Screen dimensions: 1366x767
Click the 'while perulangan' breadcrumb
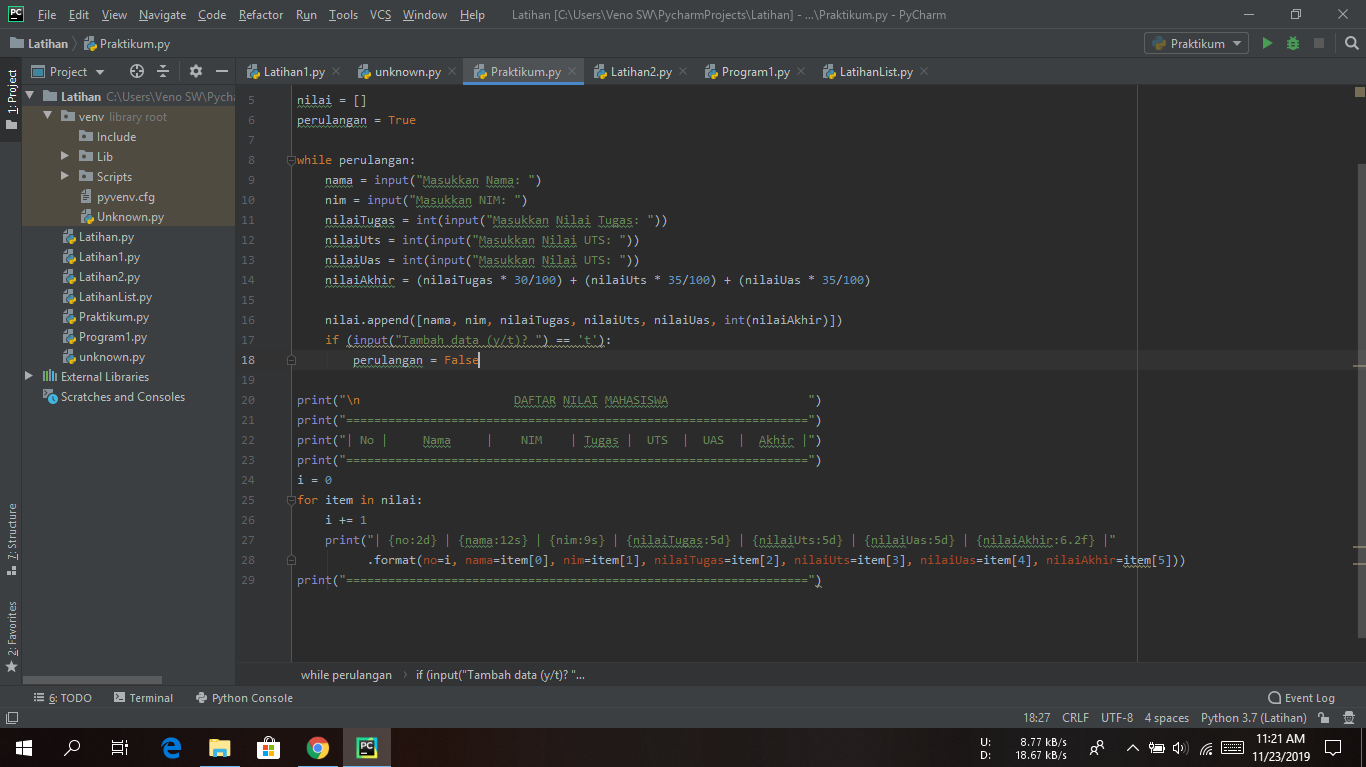tap(346, 675)
